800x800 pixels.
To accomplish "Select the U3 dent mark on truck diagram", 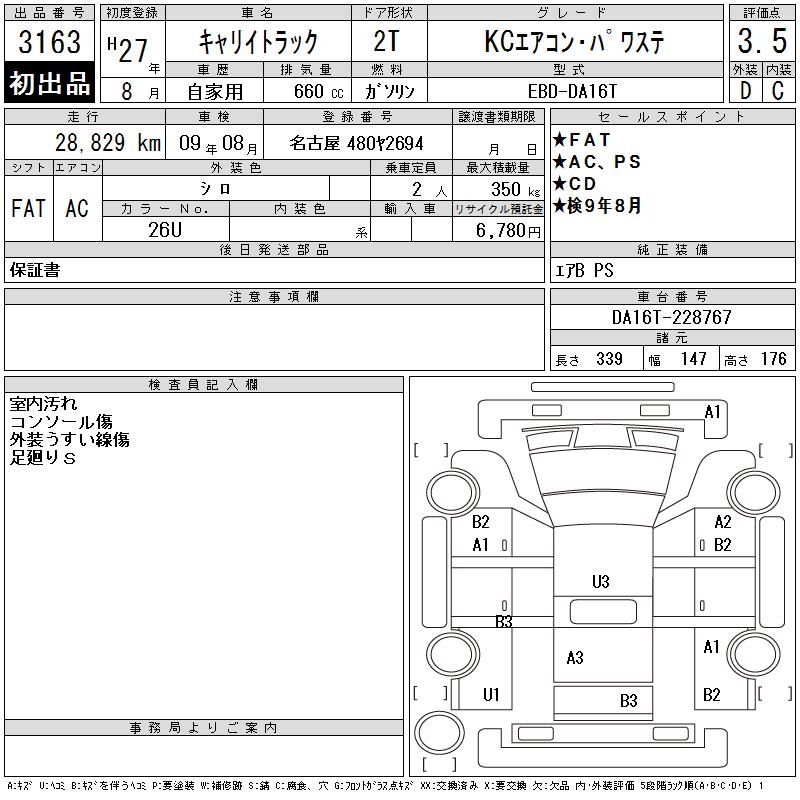I will (600, 581).
